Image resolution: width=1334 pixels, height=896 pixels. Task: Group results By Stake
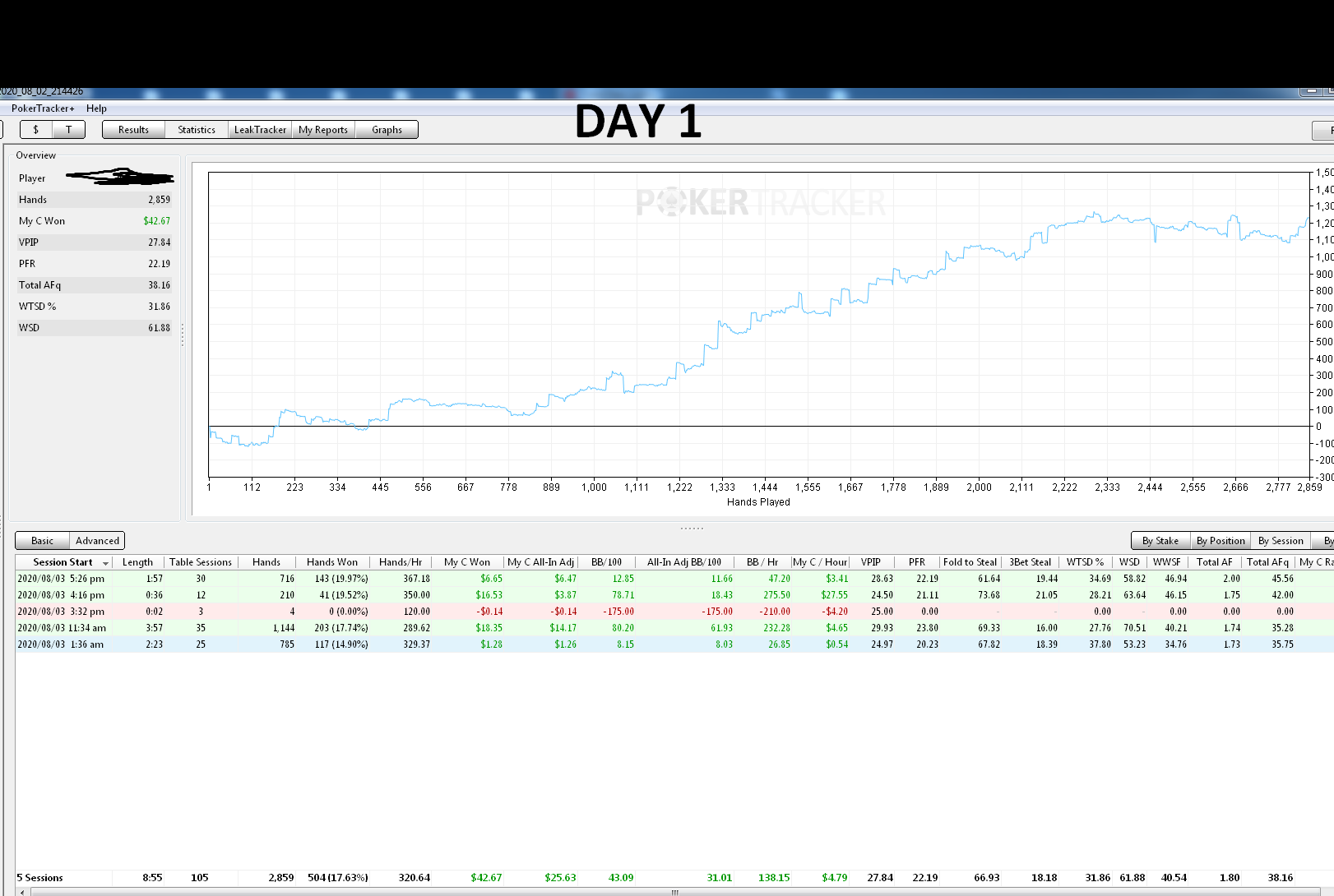(x=1160, y=541)
